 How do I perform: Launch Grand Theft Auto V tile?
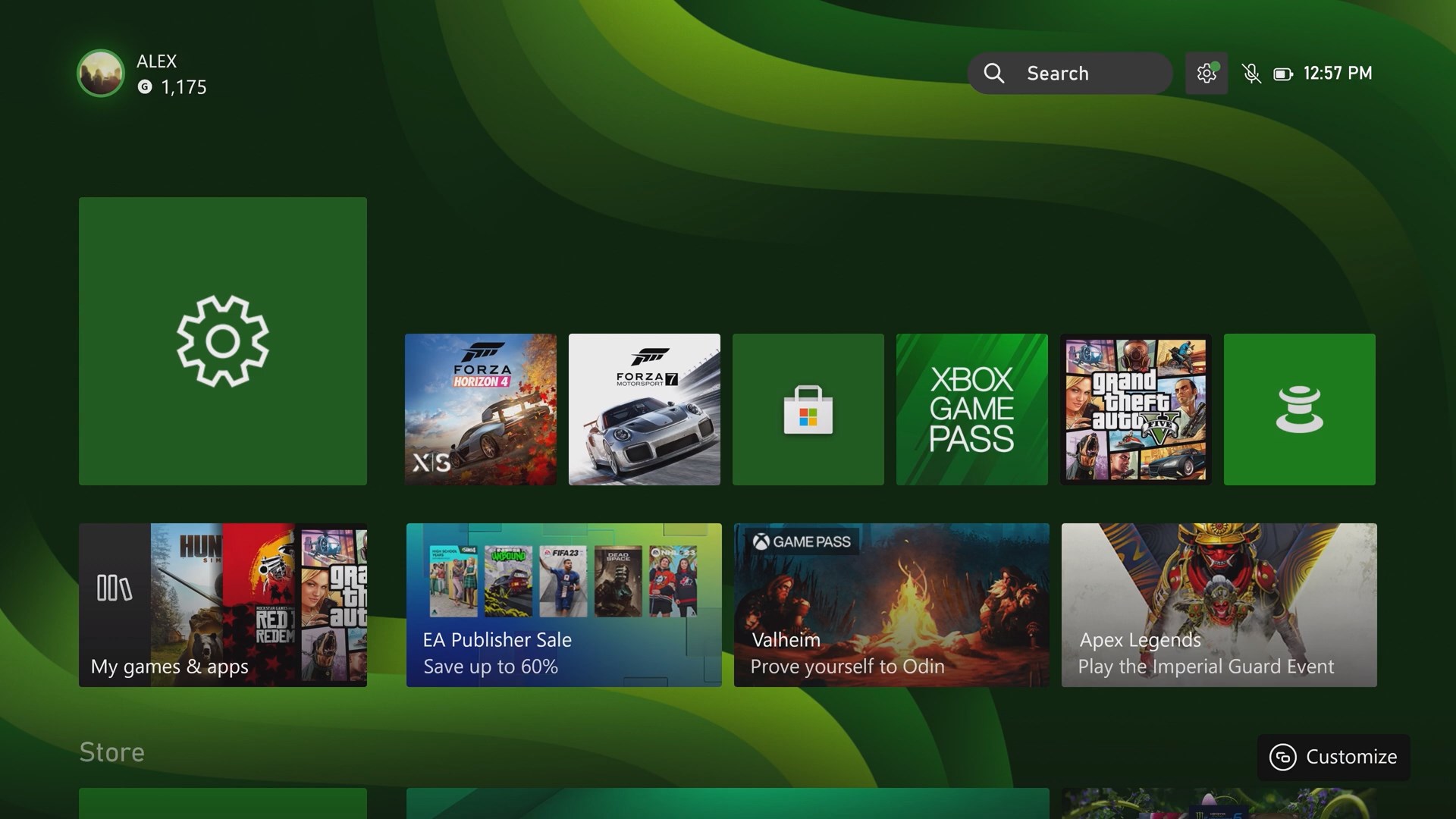click(1136, 409)
